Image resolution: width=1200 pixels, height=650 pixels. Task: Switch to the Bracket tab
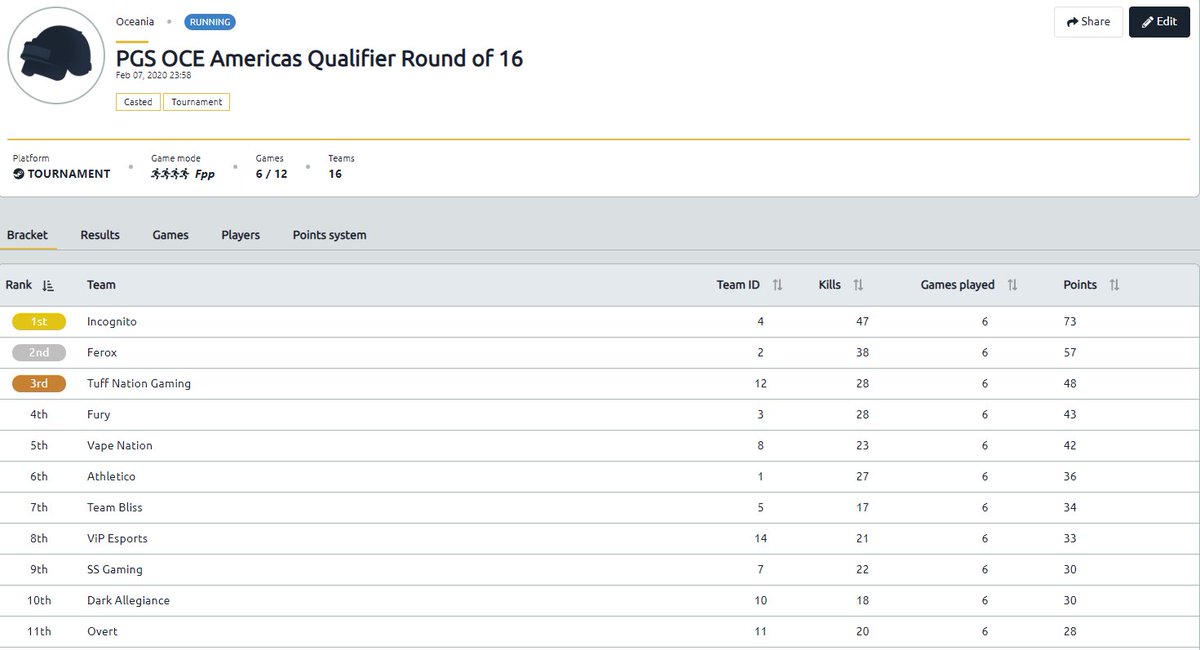27,235
